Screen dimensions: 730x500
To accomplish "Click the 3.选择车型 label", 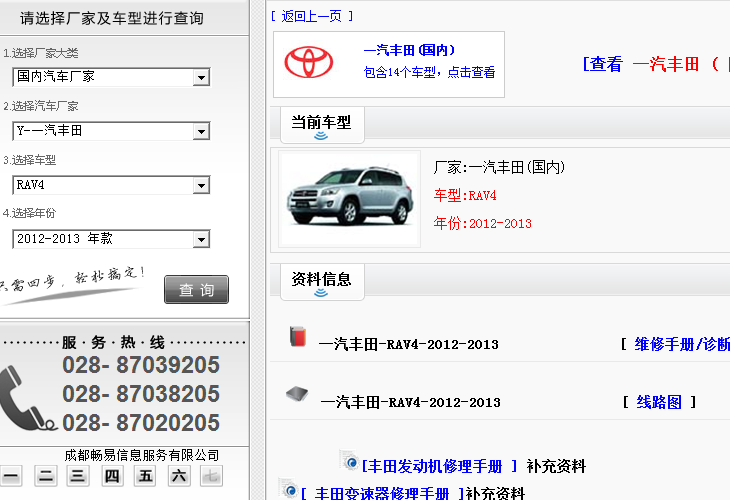I will click(29, 160).
